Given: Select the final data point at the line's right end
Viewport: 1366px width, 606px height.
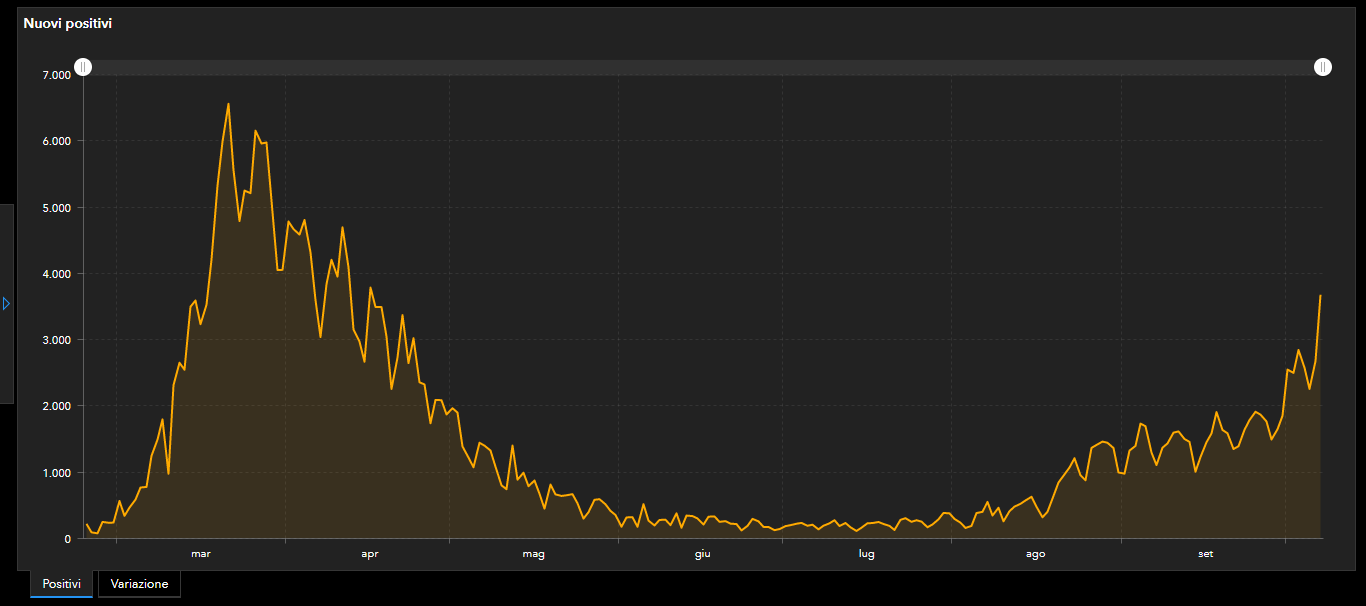Looking at the screenshot, I should [x=1320, y=296].
